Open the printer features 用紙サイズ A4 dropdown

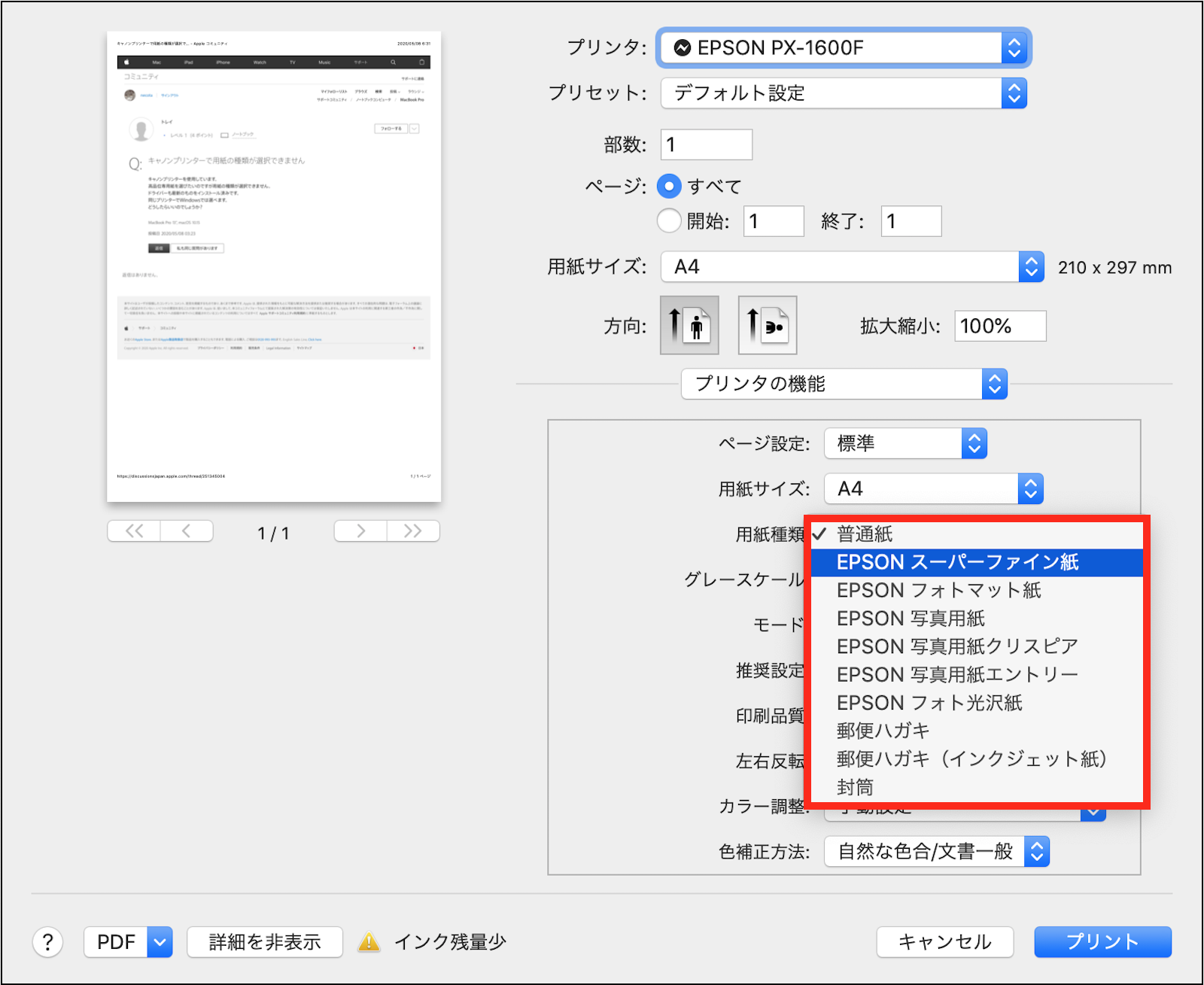point(934,489)
